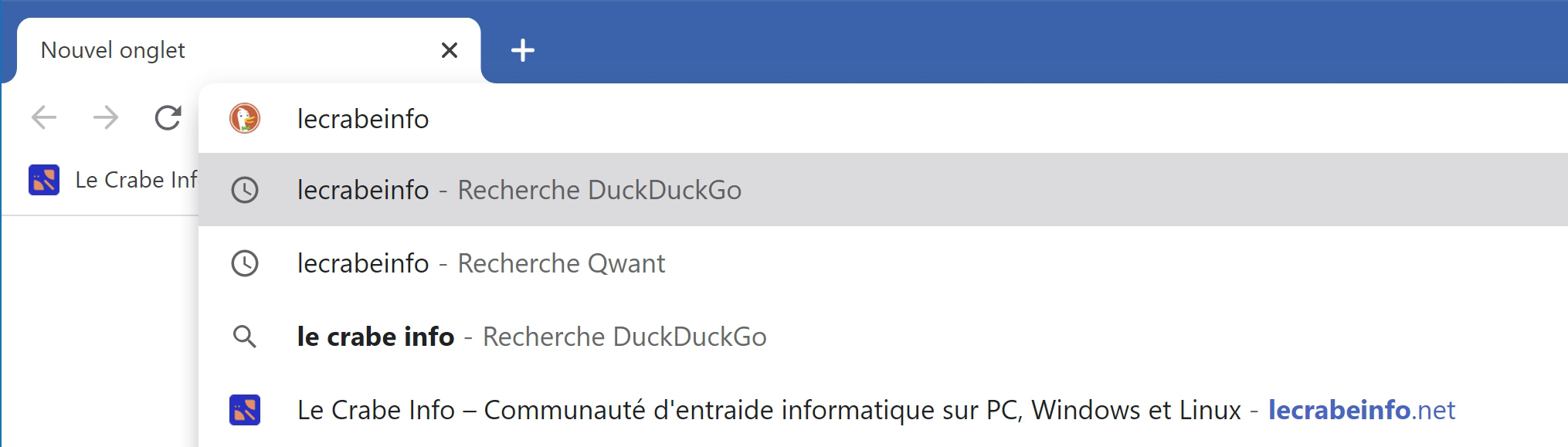Click the address bar text 'lecrabeinfo'
The height and width of the screenshot is (447, 1568).
363,119
